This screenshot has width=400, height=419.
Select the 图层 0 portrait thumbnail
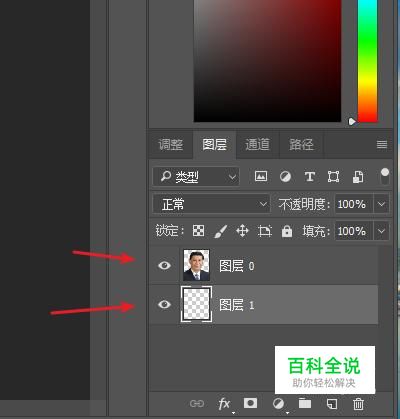click(196, 265)
